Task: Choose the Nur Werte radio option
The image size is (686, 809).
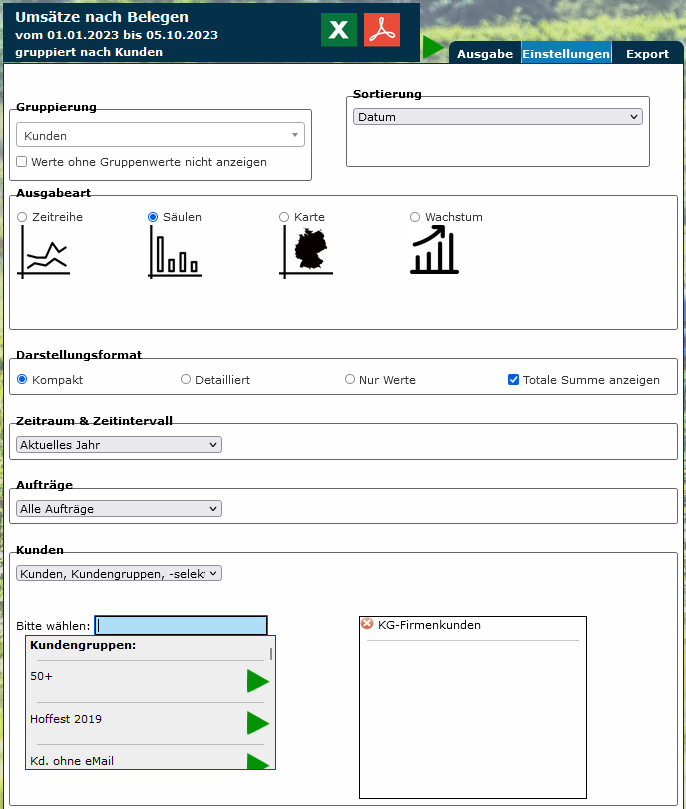Action: 350,380
